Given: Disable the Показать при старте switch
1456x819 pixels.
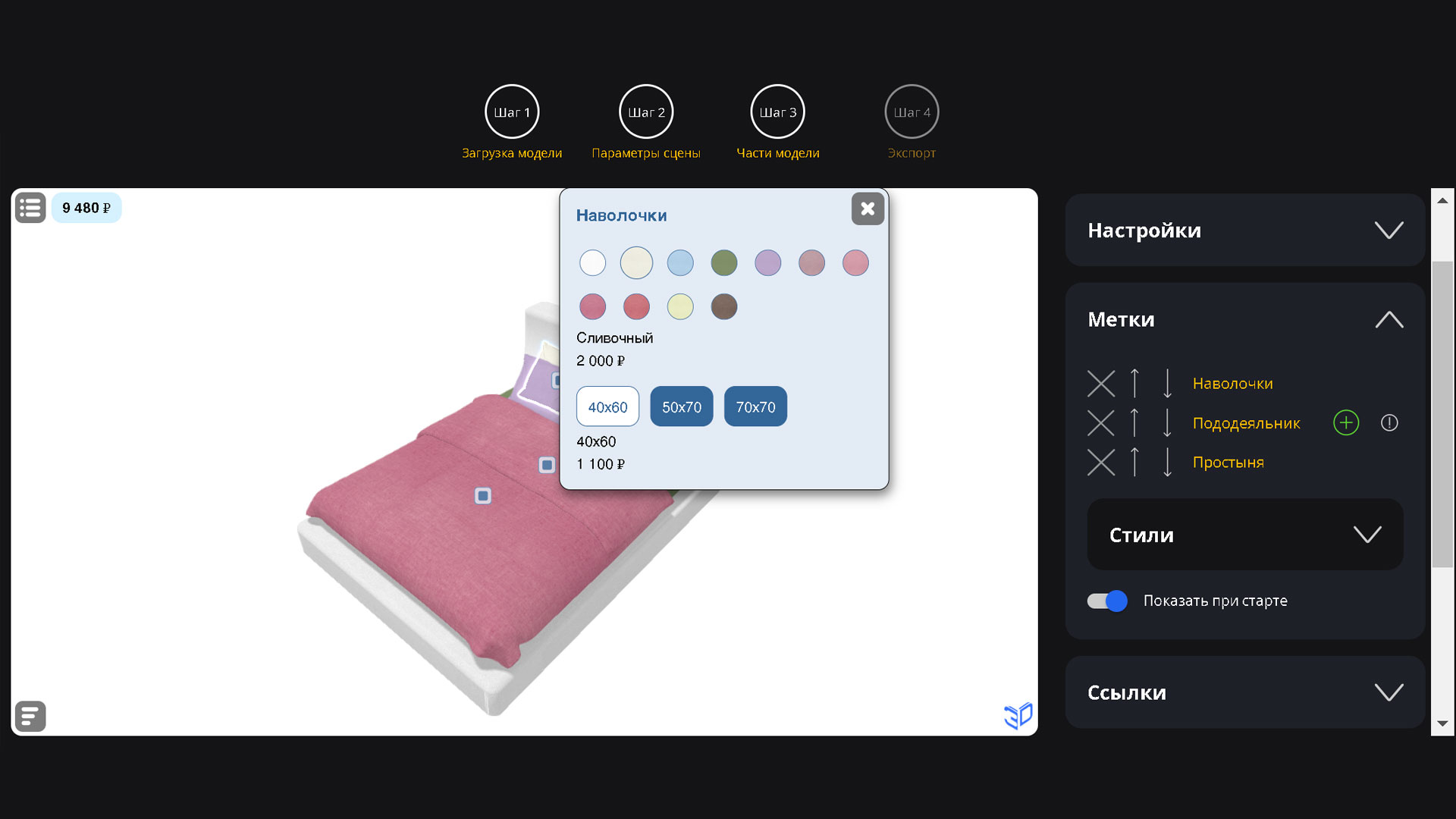Looking at the screenshot, I should click(x=1106, y=601).
